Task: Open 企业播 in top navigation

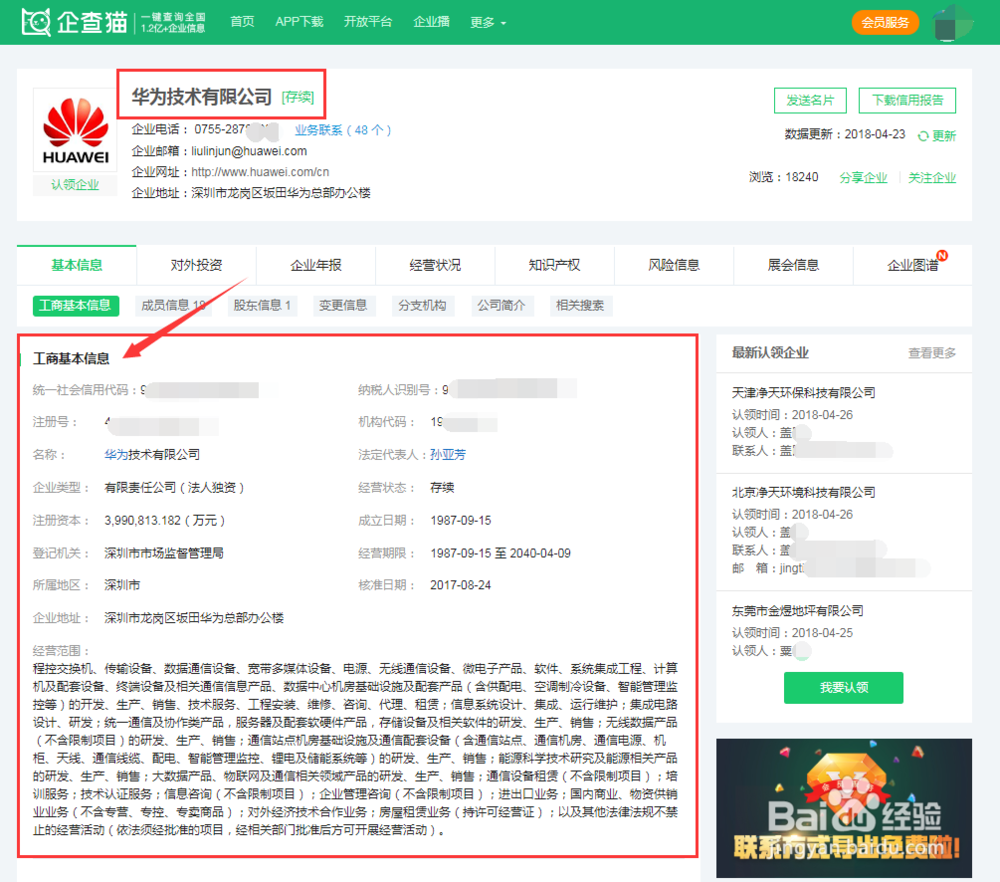Action: click(x=431, y=22)
